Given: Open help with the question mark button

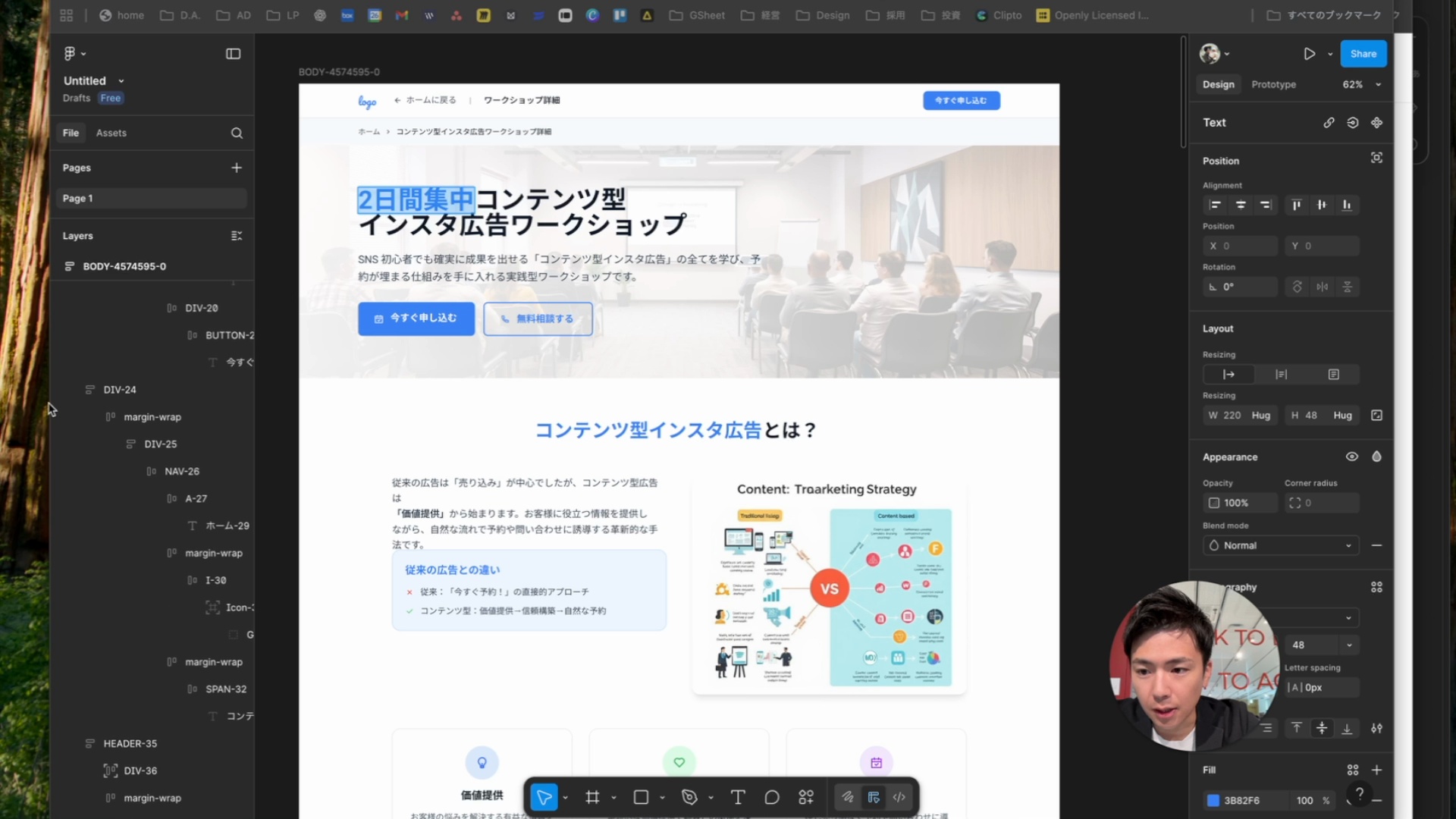Looking at the screenshot, I should [x=1359, y=795].
